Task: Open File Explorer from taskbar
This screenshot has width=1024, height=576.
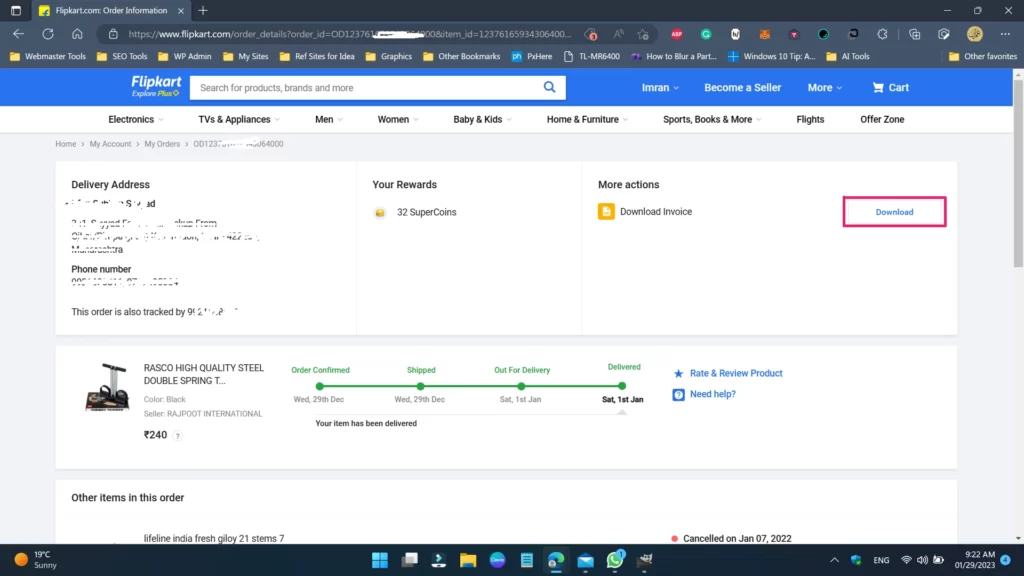Action: 468,560
